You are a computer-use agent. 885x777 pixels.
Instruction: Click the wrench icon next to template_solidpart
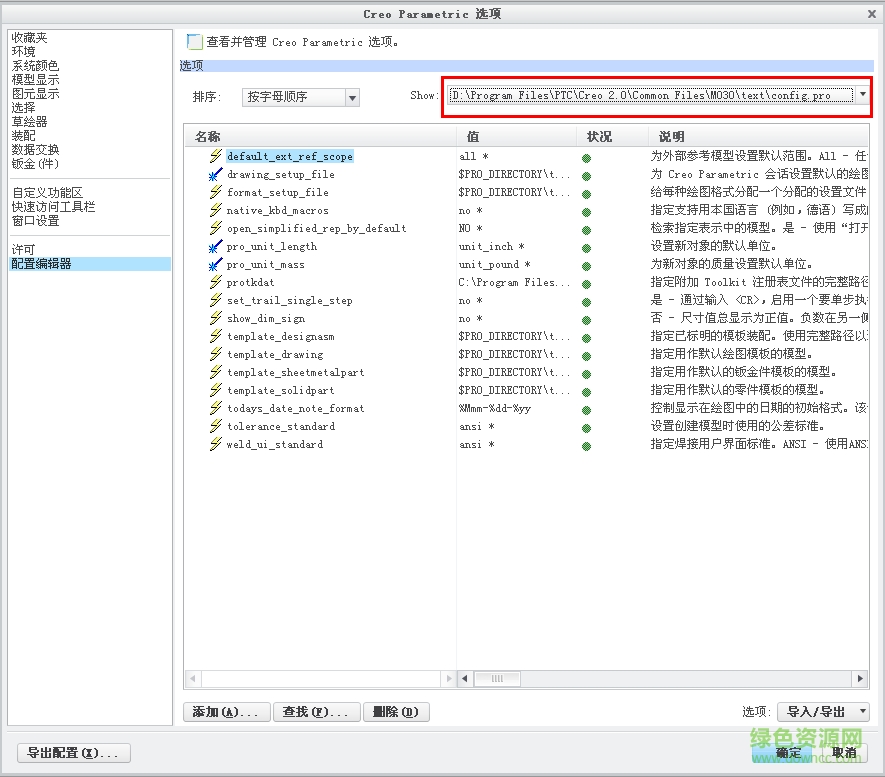[216, 391]
